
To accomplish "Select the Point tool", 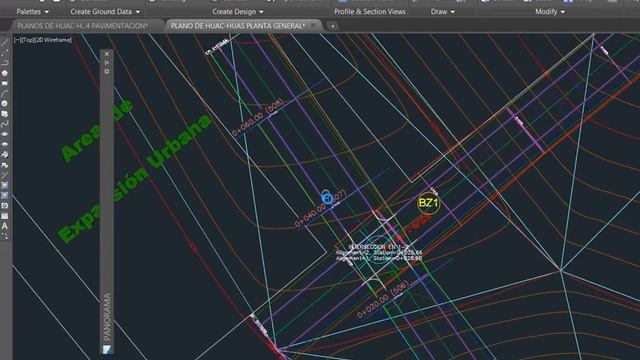I will coord(4,175).
